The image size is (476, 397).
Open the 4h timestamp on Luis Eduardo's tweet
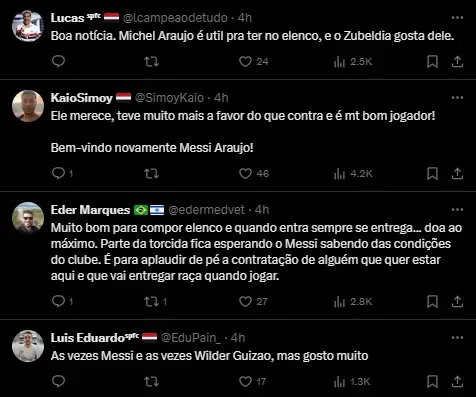pos(238,338)
